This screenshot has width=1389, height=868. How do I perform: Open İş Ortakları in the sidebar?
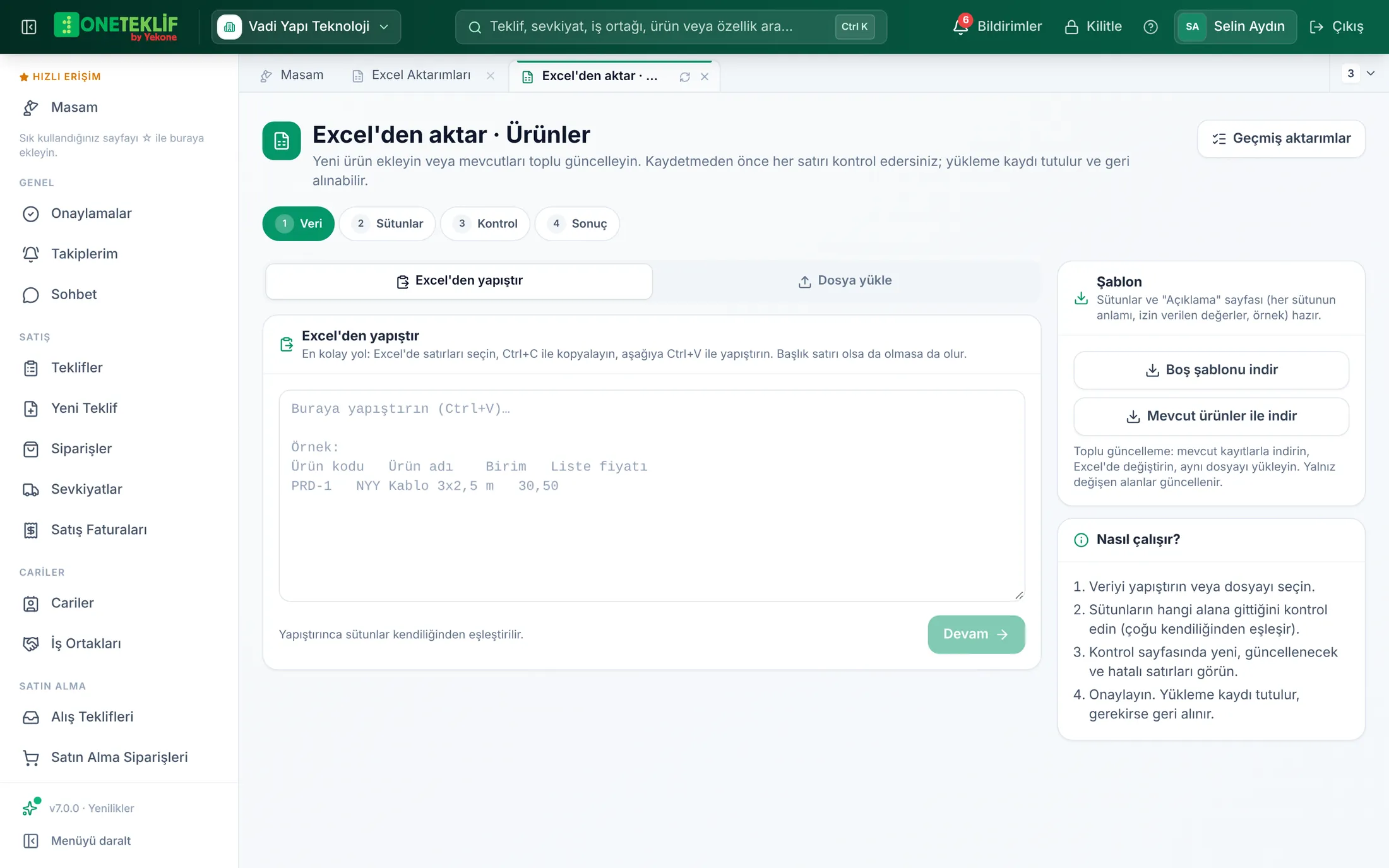pyautogui.click(x=119, y=643)
